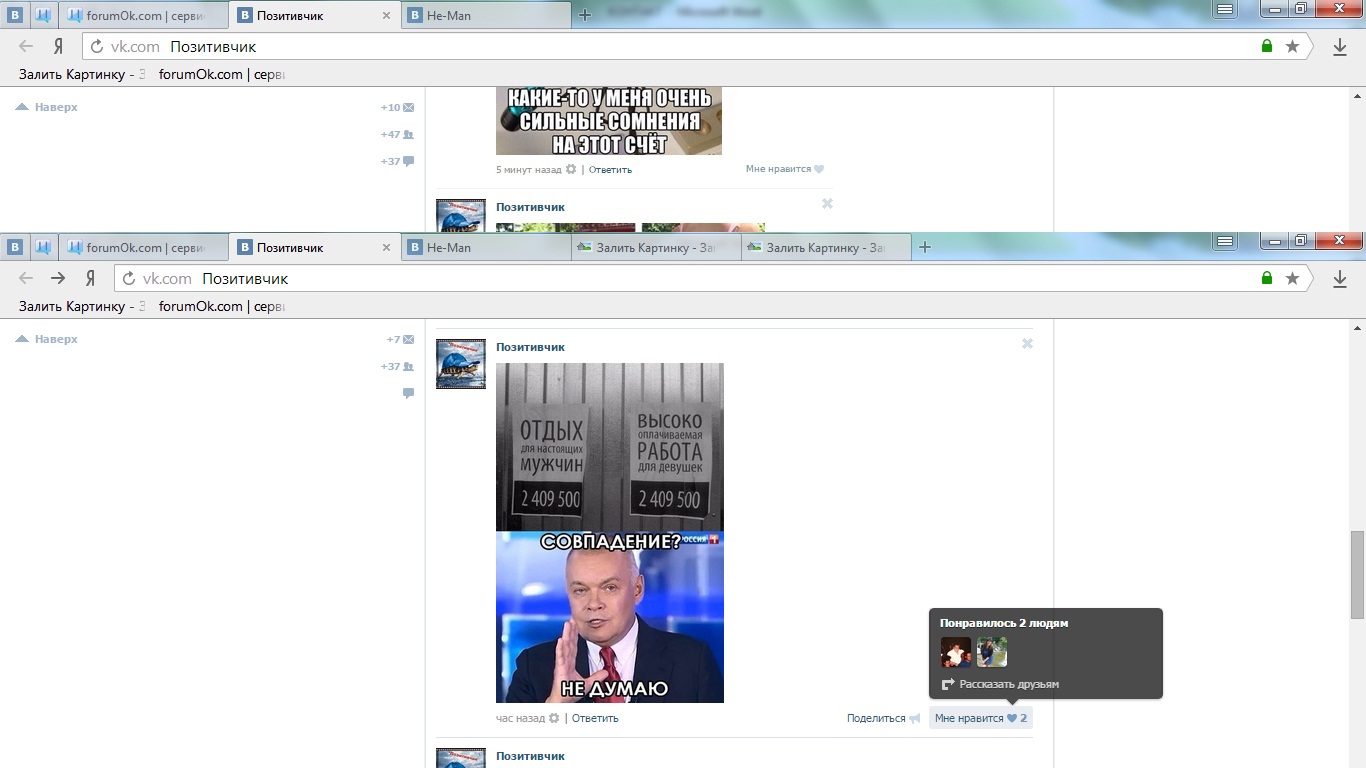The height and width of the screenshot is (768, 1366).
Task: Click gear next to час назад
Action: [554, 718]
